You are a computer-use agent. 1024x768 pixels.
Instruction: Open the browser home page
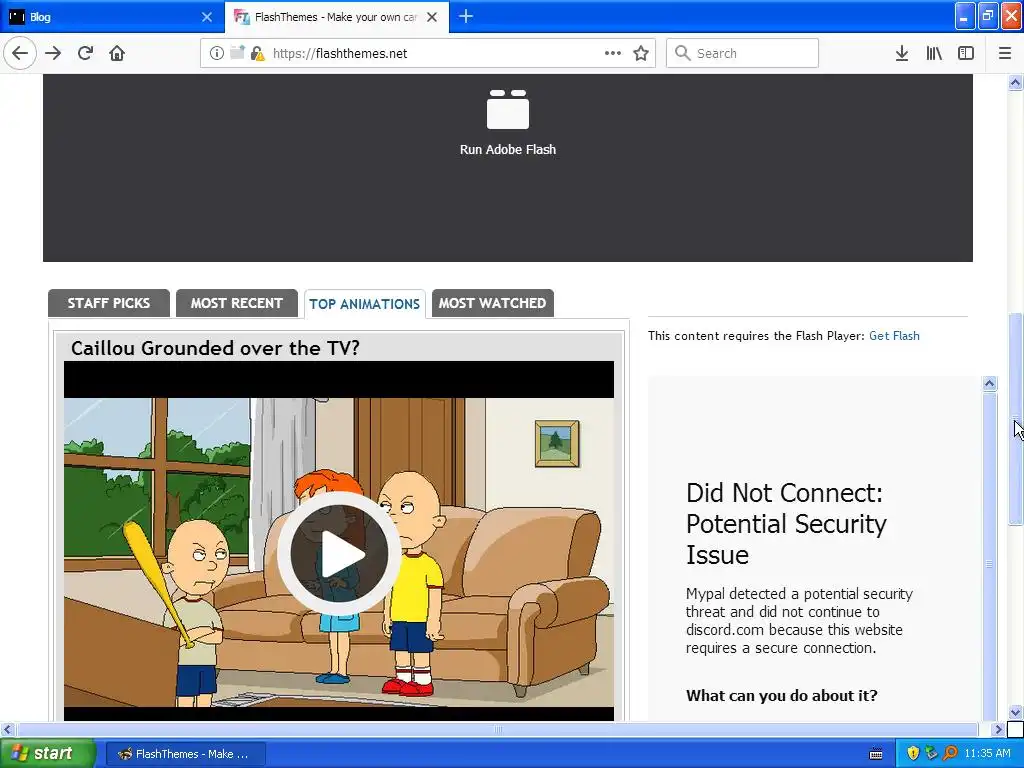tap(117, 53)
